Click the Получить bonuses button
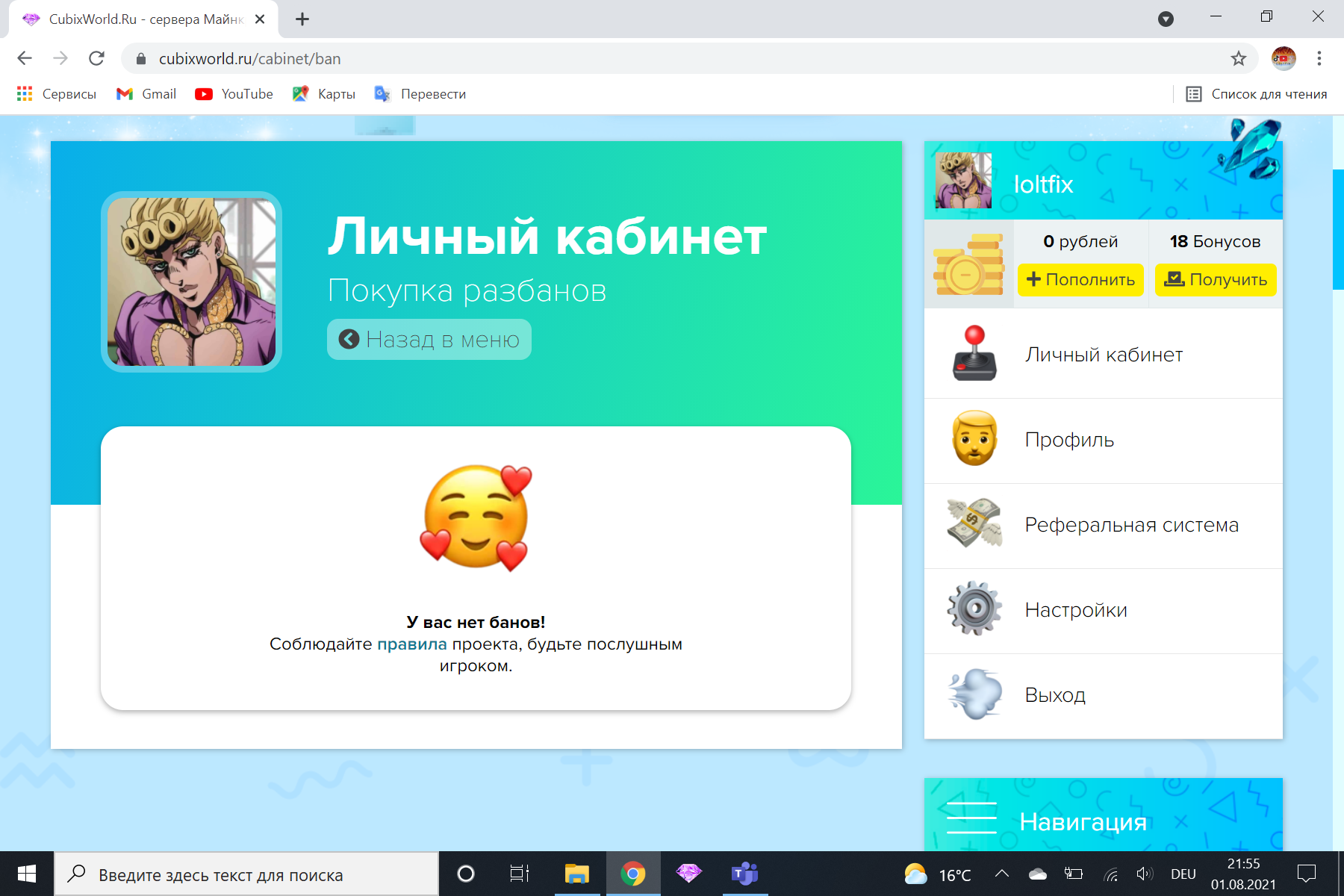This screenshot has height=896, width=1344. click(1216, 280)
